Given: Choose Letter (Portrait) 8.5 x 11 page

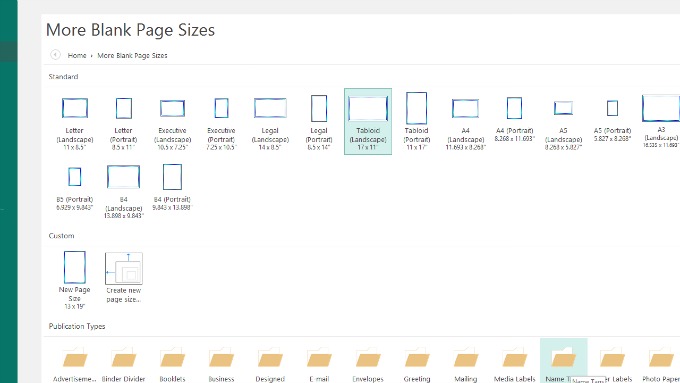Looking at the screenshot, I should pyautogui.click(x=124, y=122).
